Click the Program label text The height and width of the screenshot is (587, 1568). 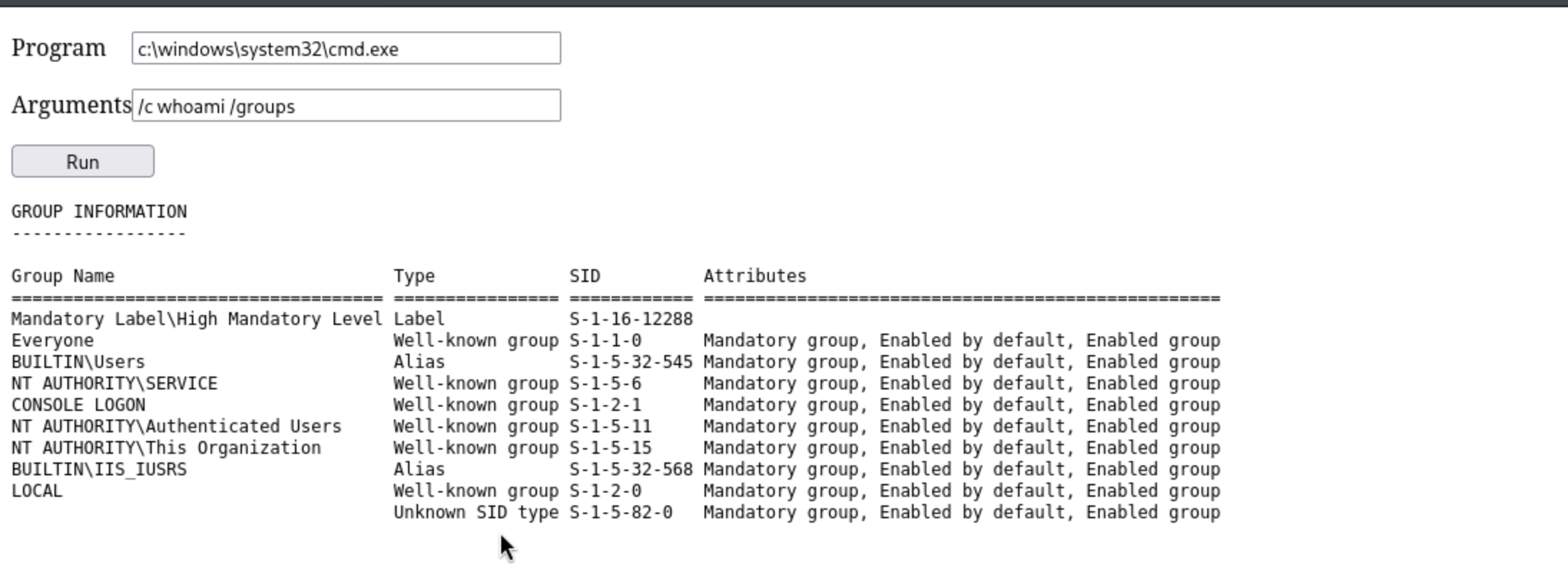[x=59, y=48]
